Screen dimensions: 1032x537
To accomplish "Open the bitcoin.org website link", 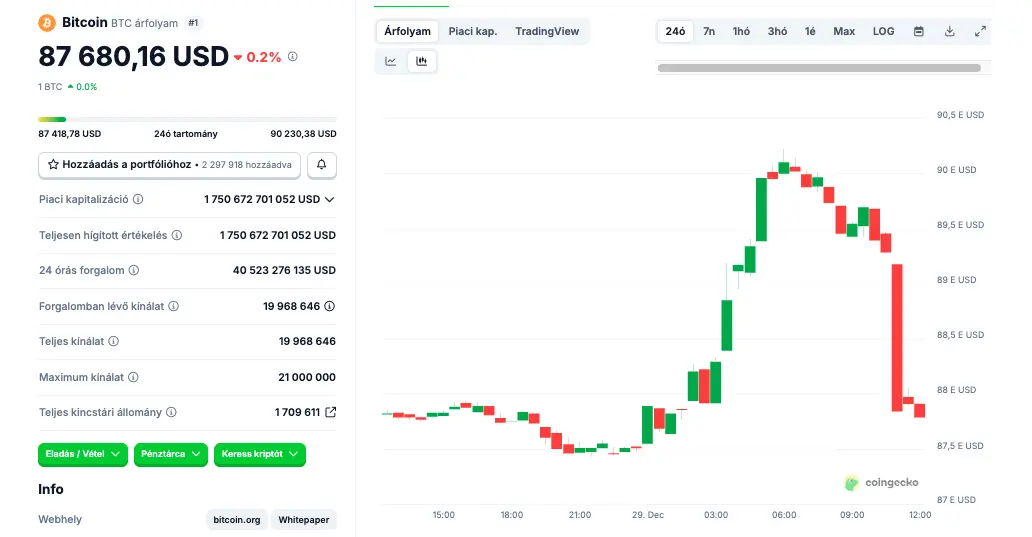I will coord(237,520).
